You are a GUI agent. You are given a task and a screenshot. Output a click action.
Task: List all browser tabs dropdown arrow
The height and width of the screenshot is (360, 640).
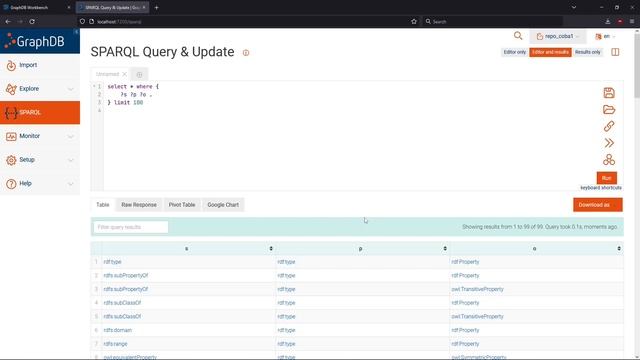(x=574, y=7)
